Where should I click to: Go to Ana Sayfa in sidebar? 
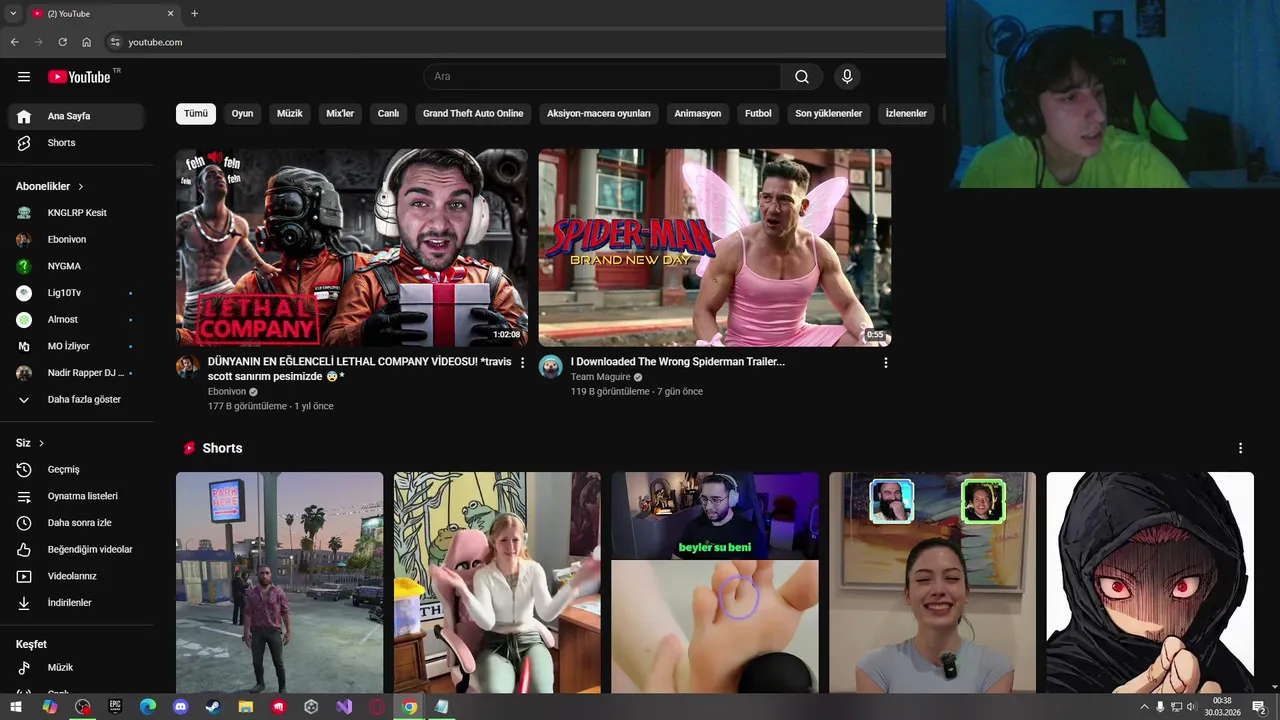coord(76,116)
